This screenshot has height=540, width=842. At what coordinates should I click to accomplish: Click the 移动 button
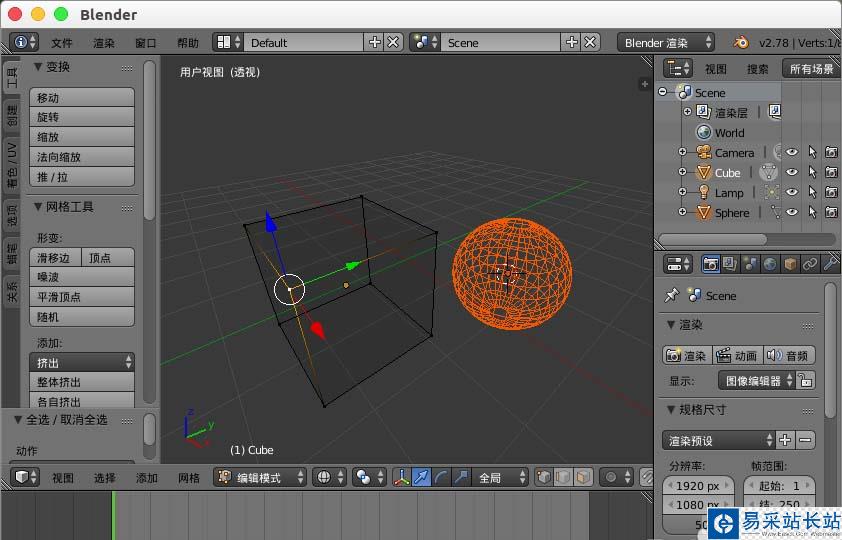pos(82,98)
